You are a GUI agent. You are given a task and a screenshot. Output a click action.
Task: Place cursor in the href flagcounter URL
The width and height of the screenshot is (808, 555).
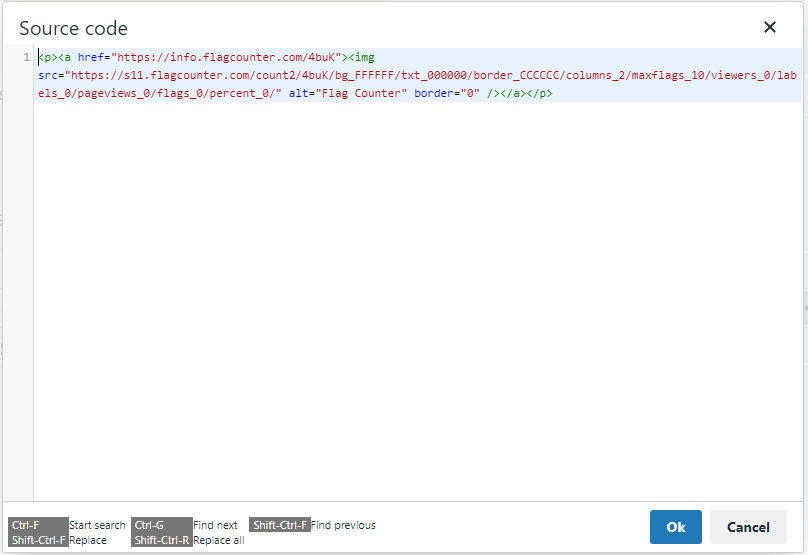point(226,57)
